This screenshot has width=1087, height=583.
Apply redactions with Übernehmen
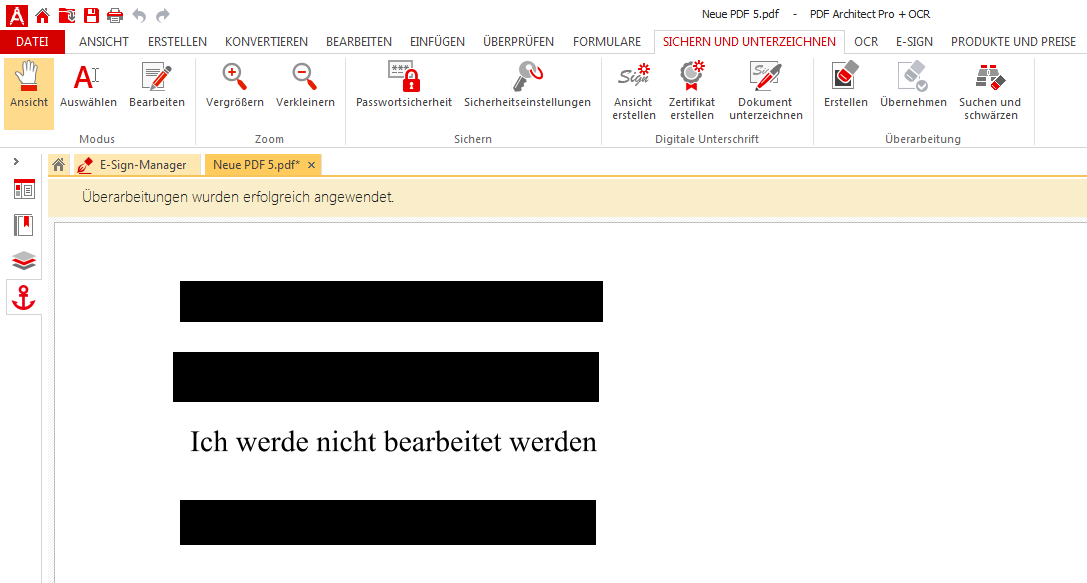click(x=913, y=86)
